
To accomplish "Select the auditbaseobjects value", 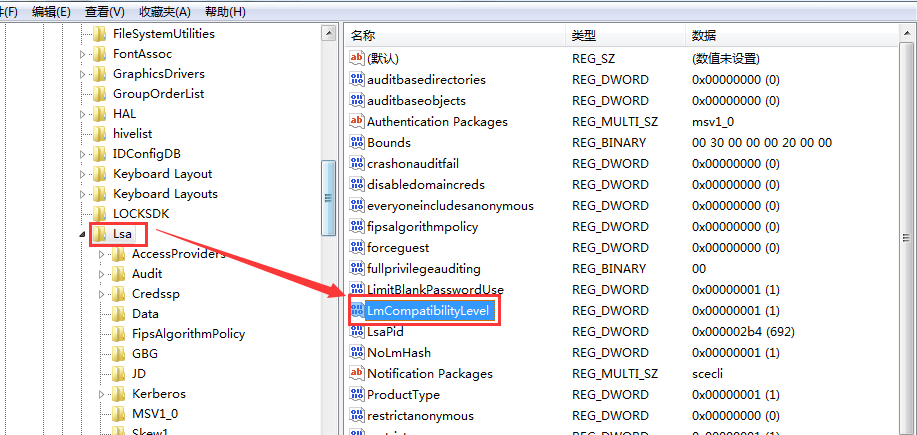I will (416, 100).
